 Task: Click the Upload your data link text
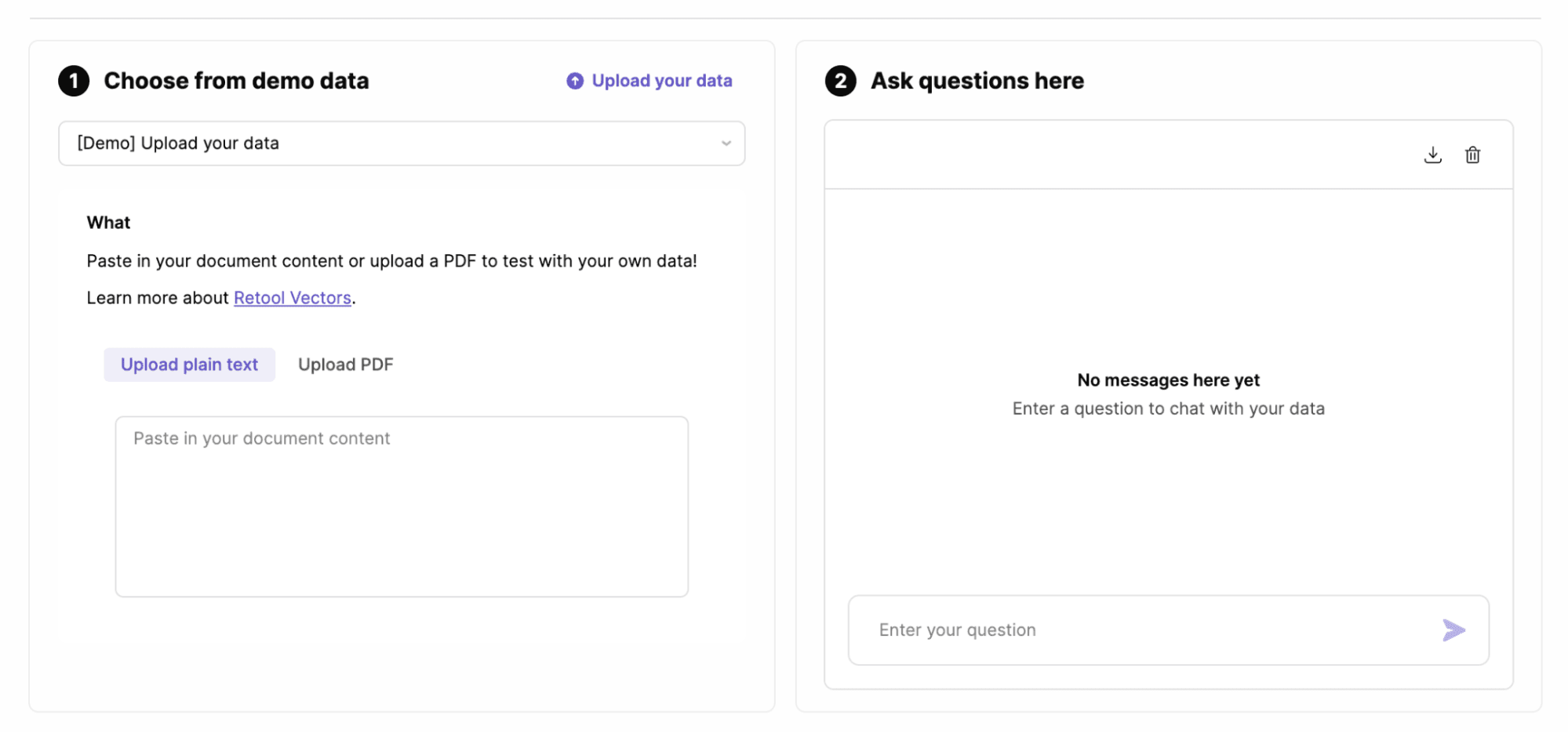click(661, 81)
